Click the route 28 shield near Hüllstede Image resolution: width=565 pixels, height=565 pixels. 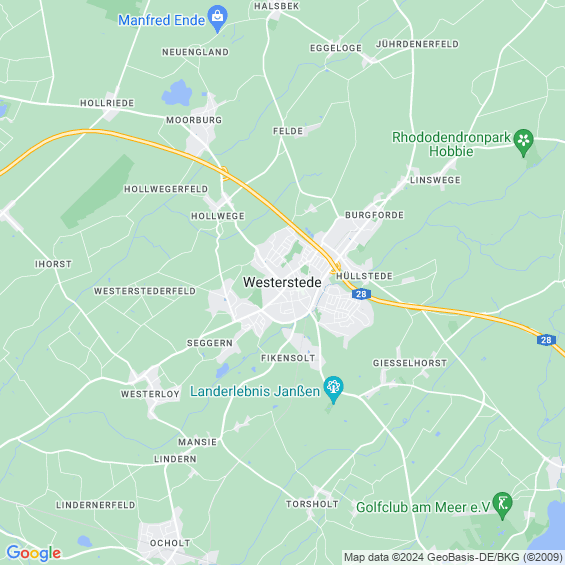361,294
